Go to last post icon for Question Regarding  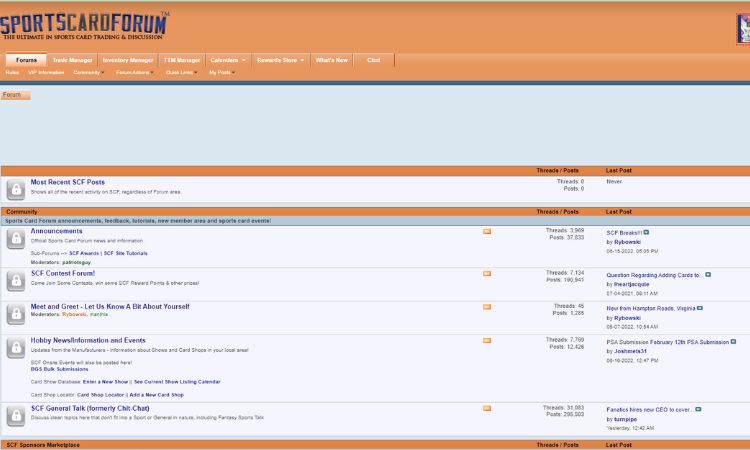[x=708, y=275]
